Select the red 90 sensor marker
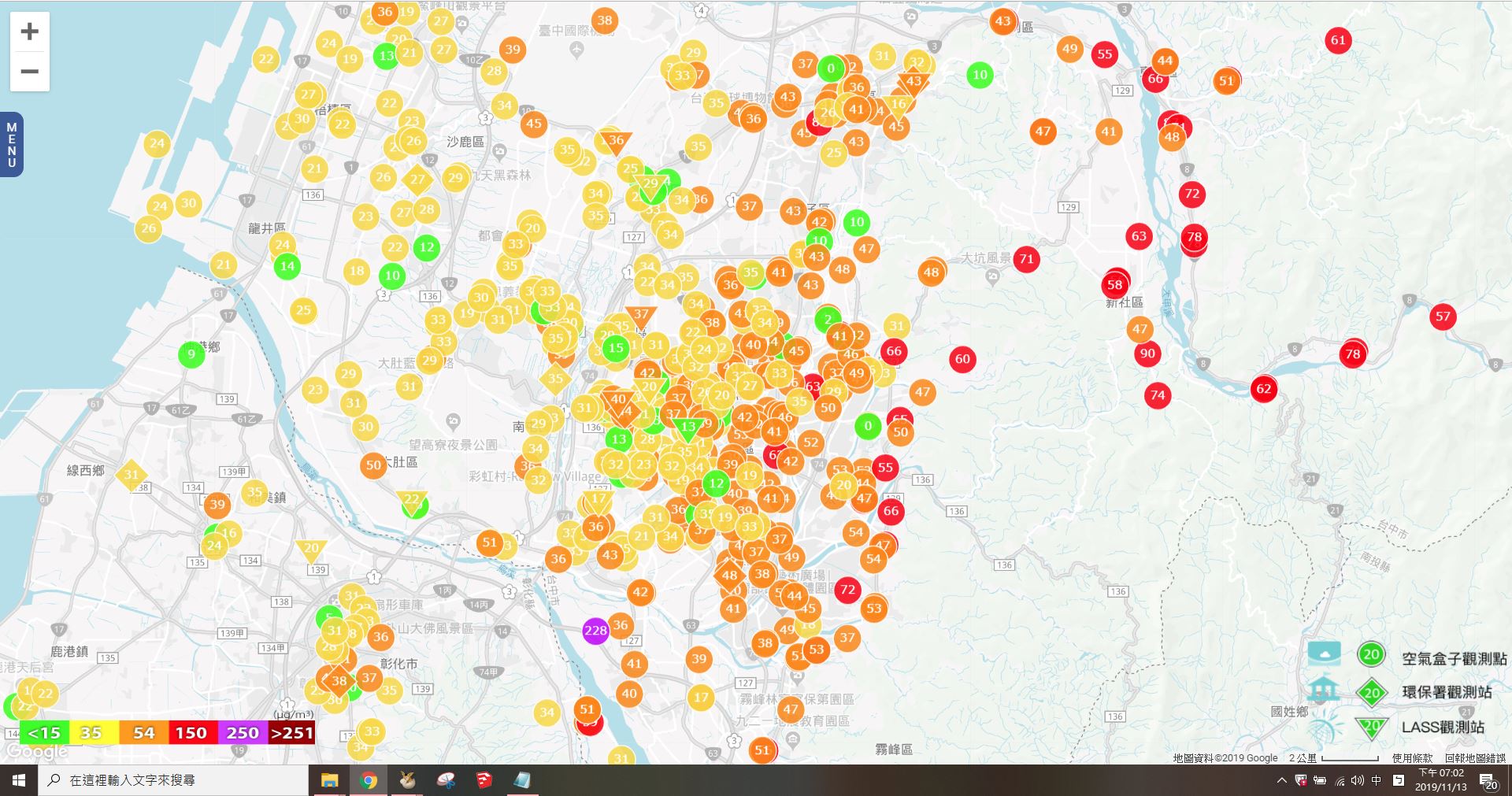Screen dimensions: 1512x796 pos(1147,354)
